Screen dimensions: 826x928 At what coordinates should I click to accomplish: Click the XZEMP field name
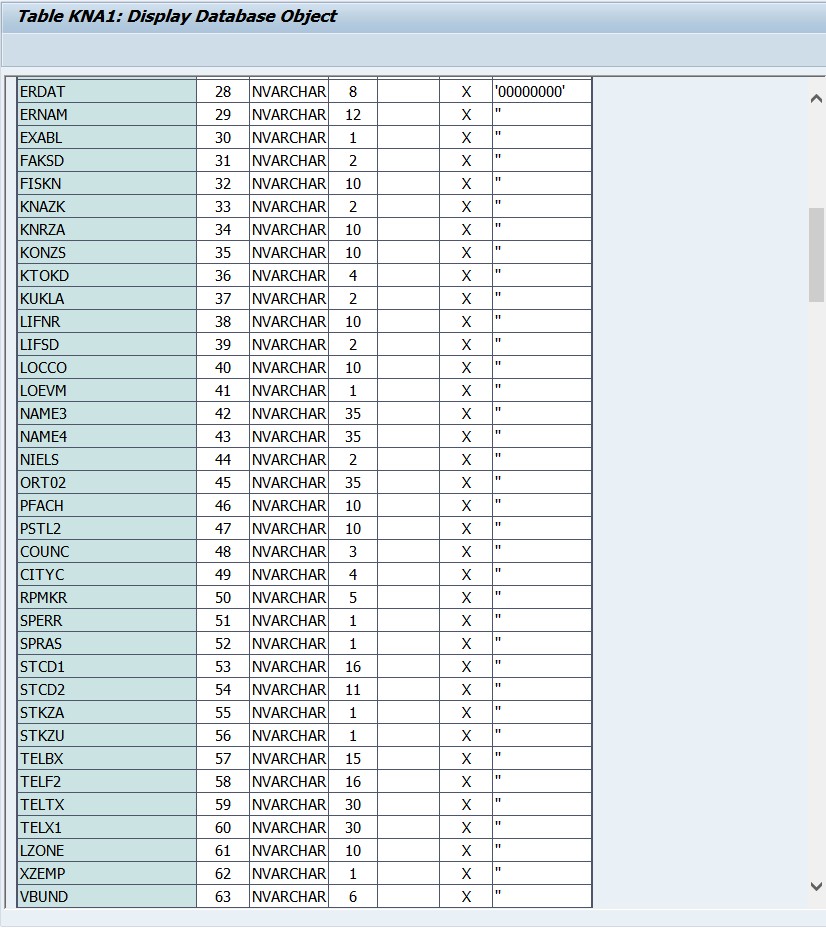(43, 873)
